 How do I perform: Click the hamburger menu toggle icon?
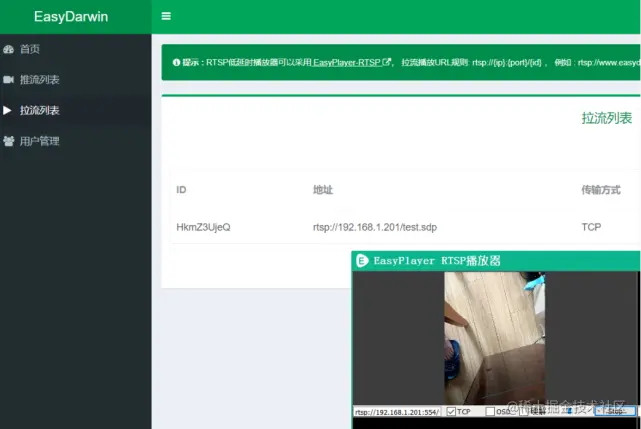pos(166,16)
